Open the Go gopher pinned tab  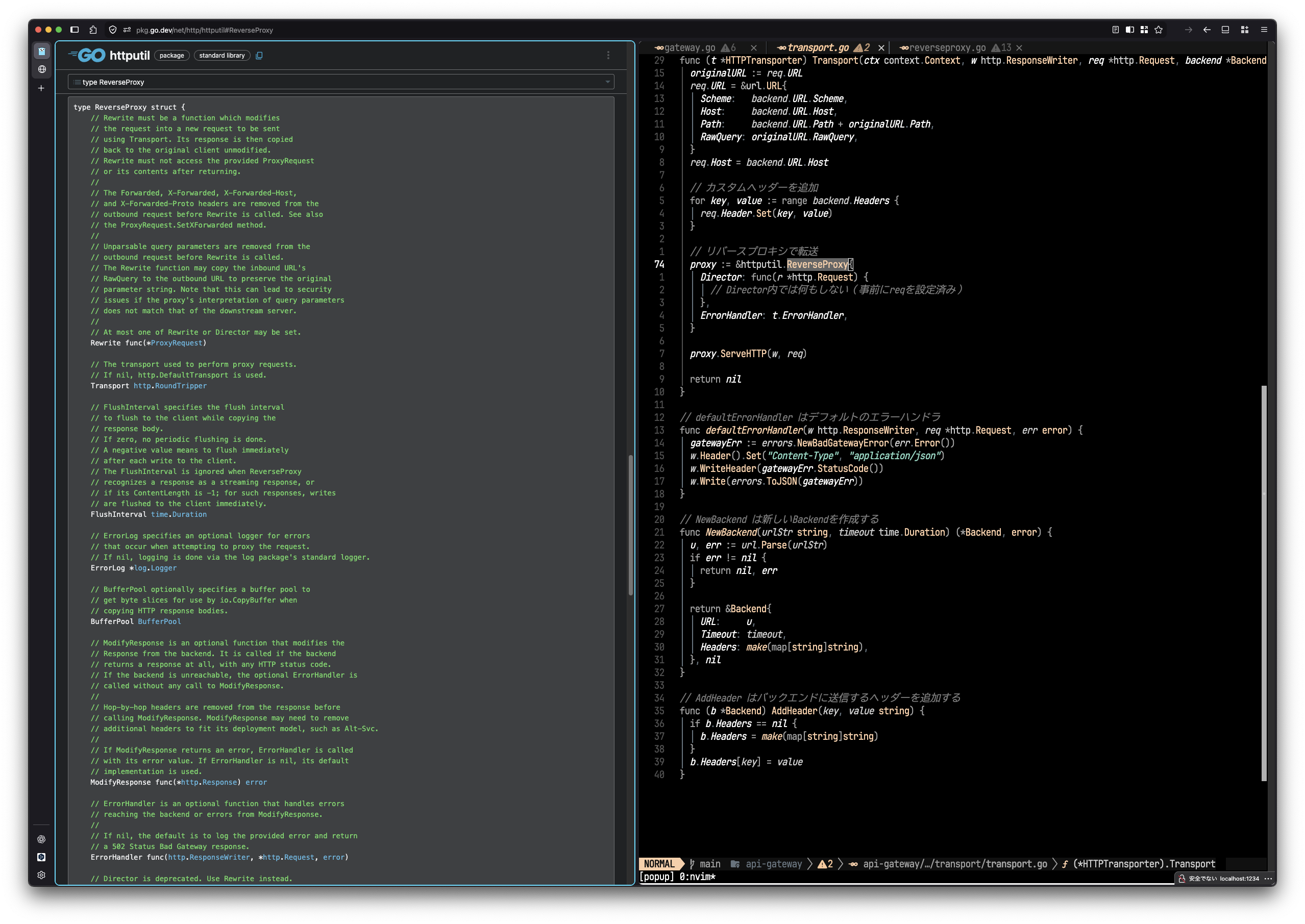41,51
